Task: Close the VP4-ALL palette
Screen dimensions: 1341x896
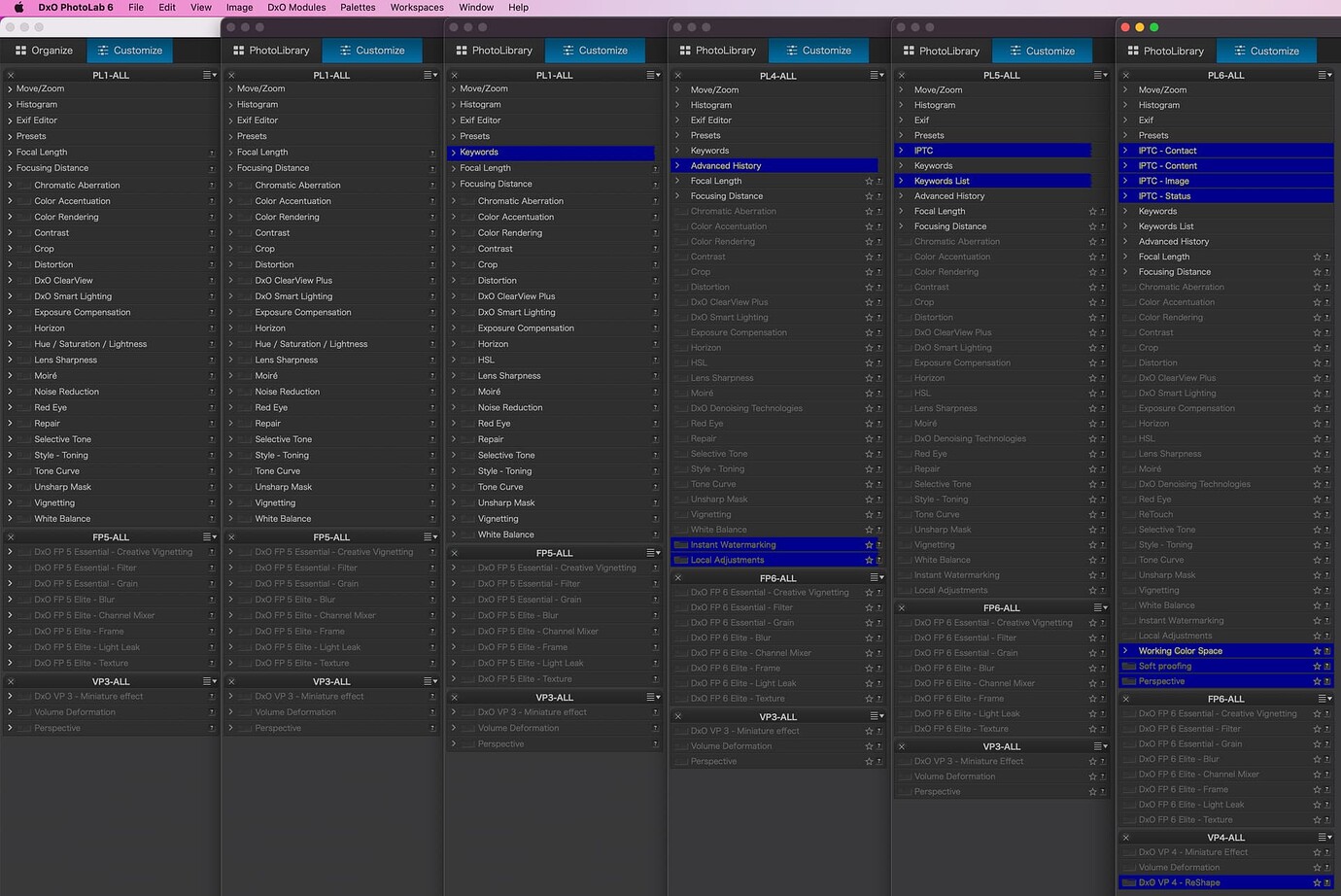Action: (x=1126, y=838)
